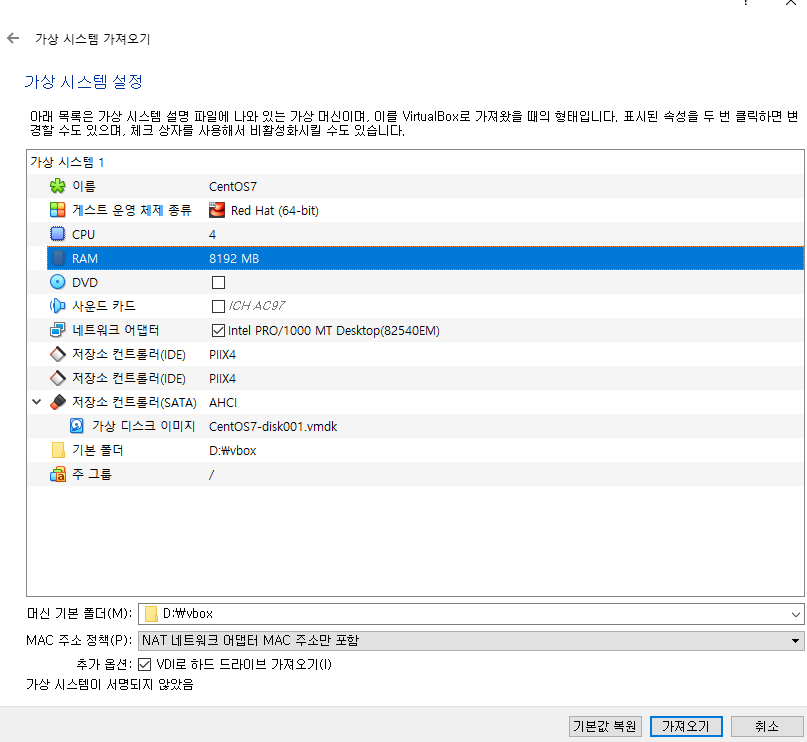Toggle VDI로 하드 드라이브 가져오기 checkbox
Viewport: 807px width, 742px height.
145,664
